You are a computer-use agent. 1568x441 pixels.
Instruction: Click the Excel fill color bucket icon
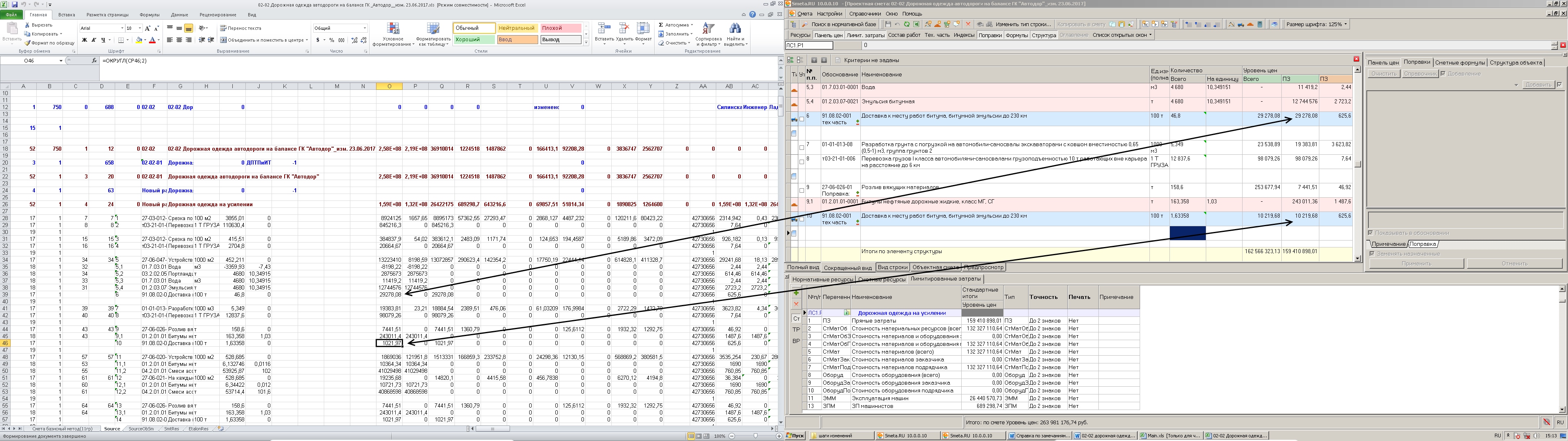[139, 40]
